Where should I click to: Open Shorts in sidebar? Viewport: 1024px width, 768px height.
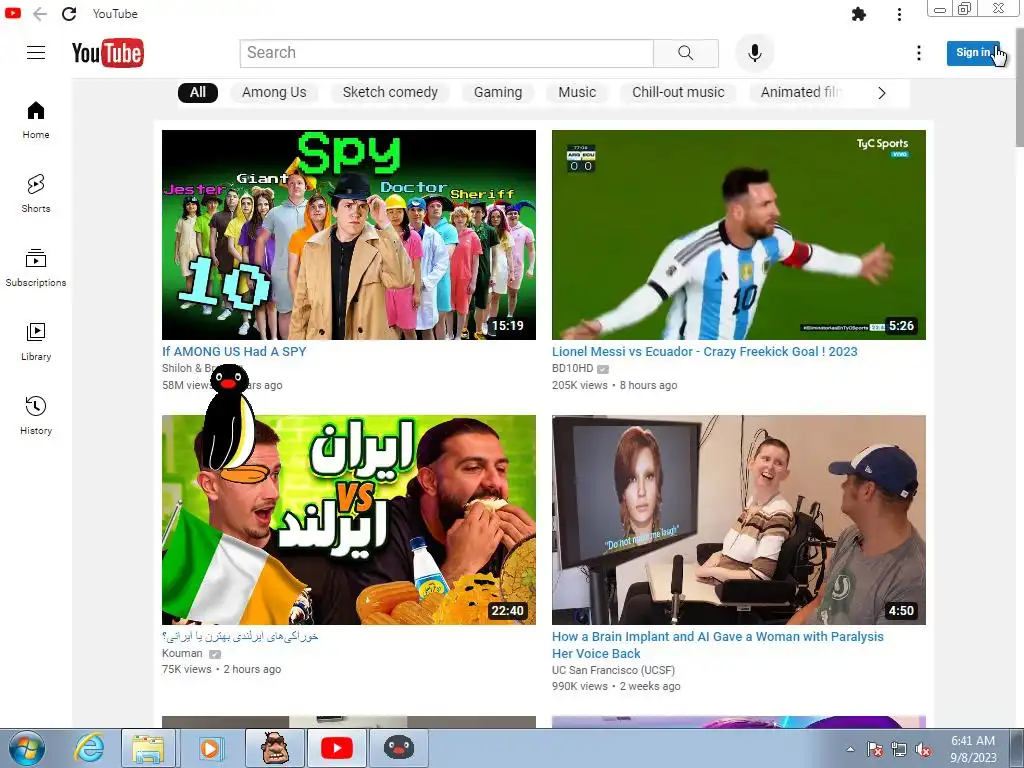click(36, 194)
